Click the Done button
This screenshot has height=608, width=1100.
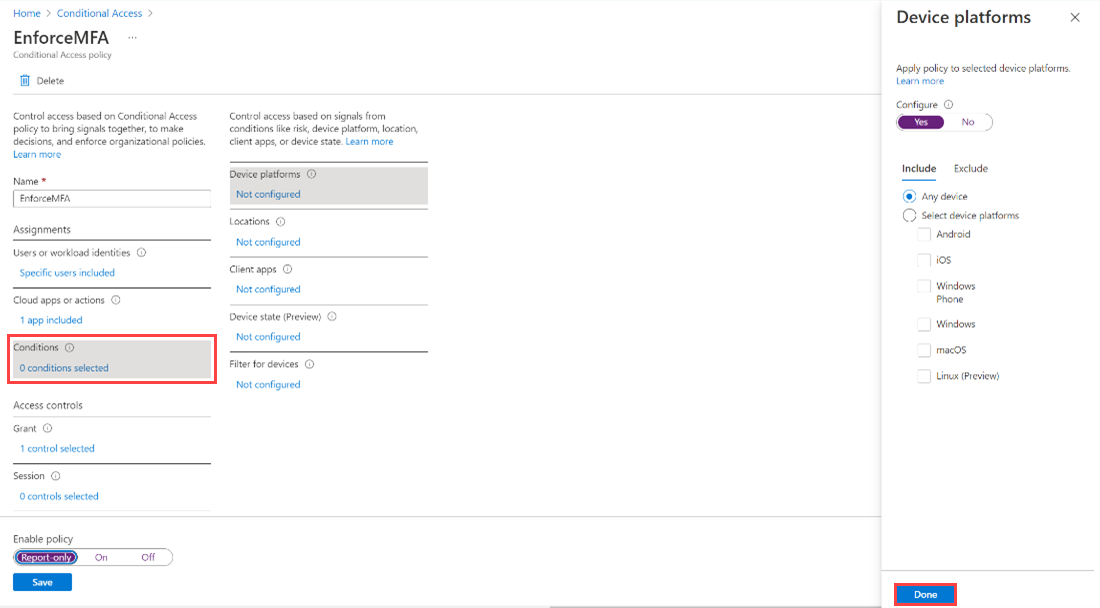[924, 593]
